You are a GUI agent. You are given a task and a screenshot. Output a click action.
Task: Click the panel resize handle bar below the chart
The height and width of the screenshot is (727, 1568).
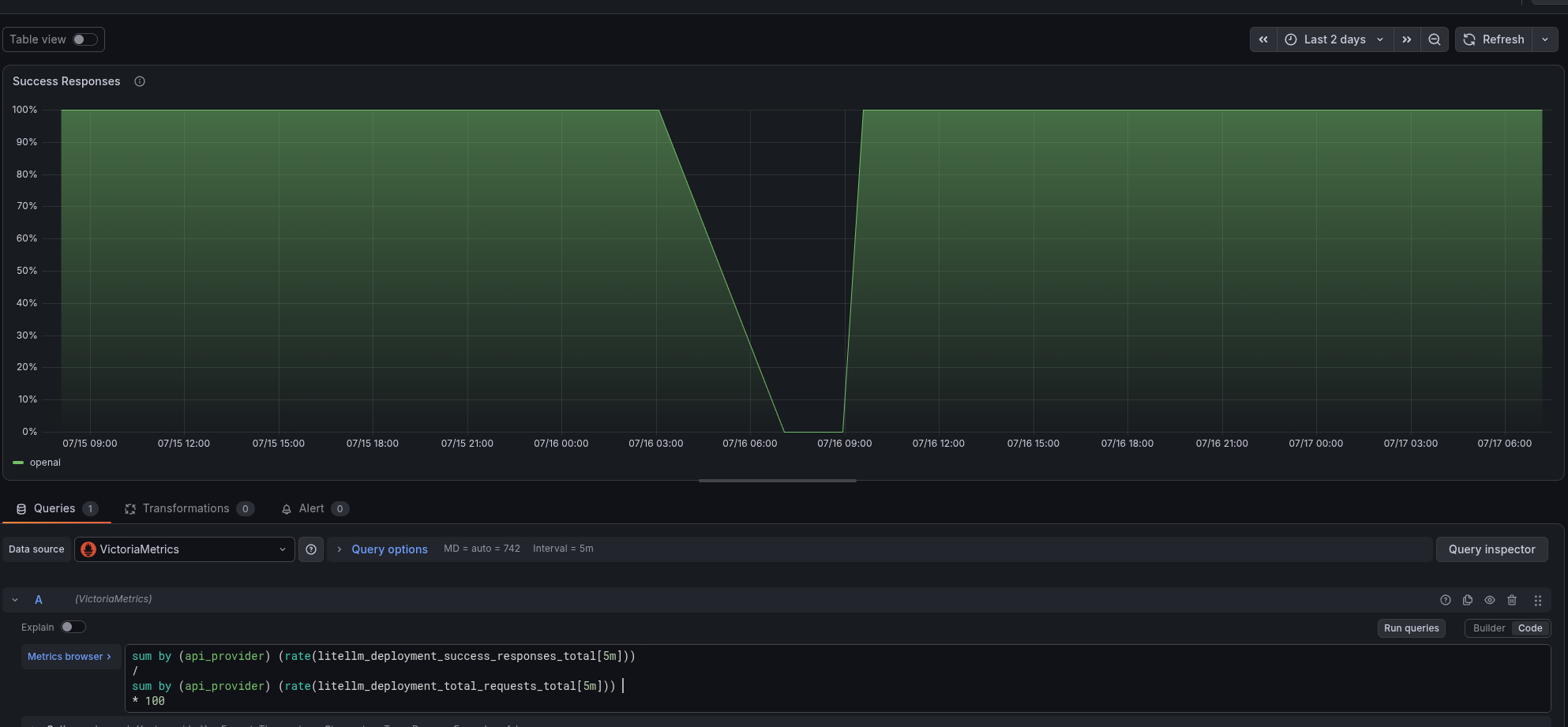click(x=778, y=481)
